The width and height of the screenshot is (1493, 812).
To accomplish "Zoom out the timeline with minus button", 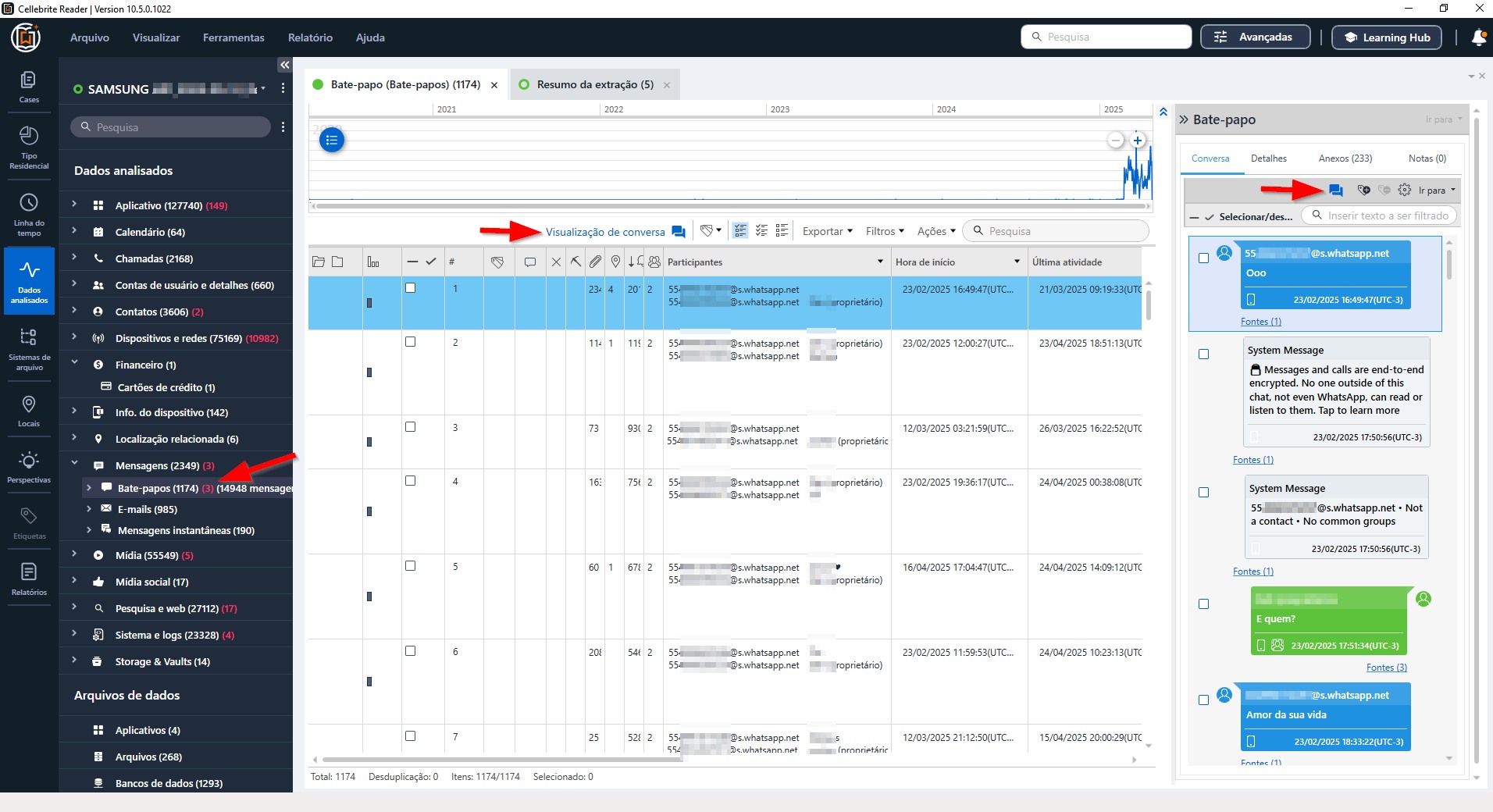I will 1116,141.
